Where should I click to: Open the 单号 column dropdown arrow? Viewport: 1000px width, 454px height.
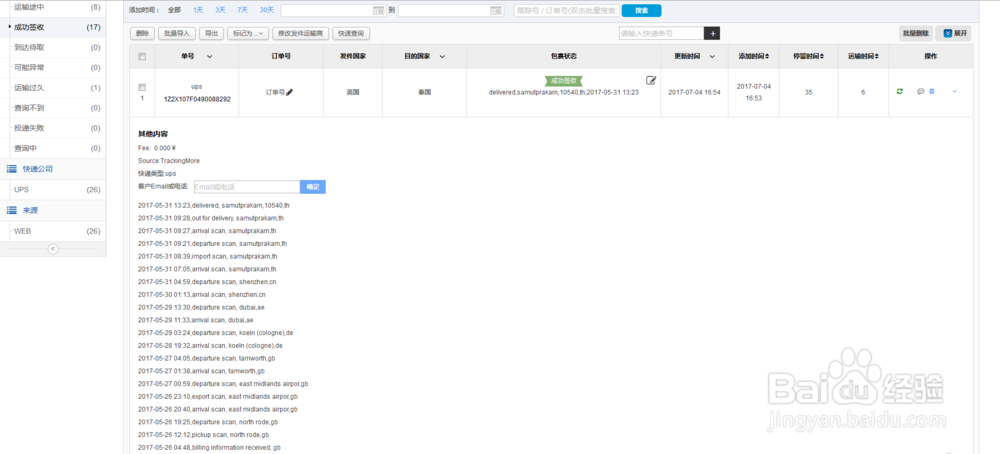(x=210, y=57)
